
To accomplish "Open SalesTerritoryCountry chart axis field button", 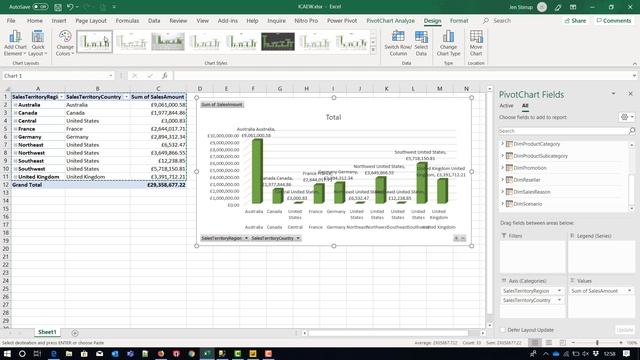I will coord(276,238).
